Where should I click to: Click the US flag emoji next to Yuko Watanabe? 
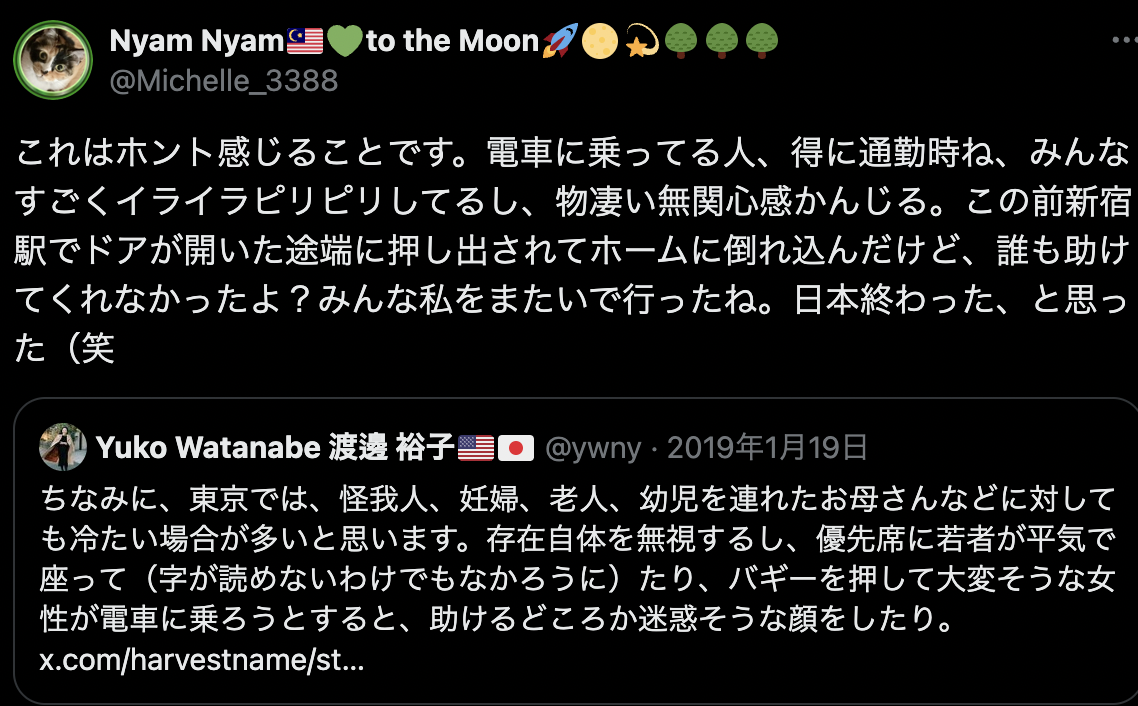[474, 449]
